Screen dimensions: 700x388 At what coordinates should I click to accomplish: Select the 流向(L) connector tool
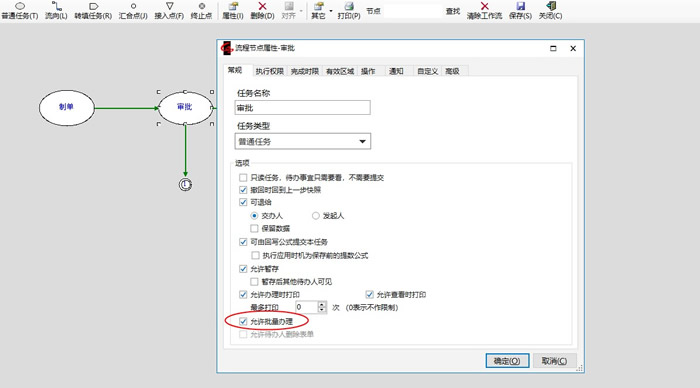coord(56,11)
